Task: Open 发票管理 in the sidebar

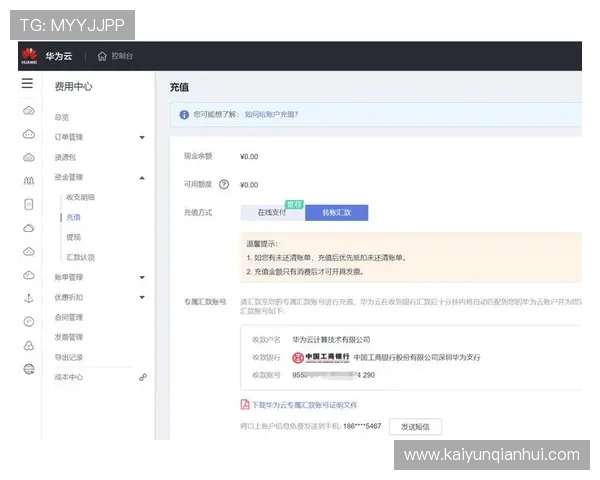Action: pyautogui.click(x=68, y=337)
